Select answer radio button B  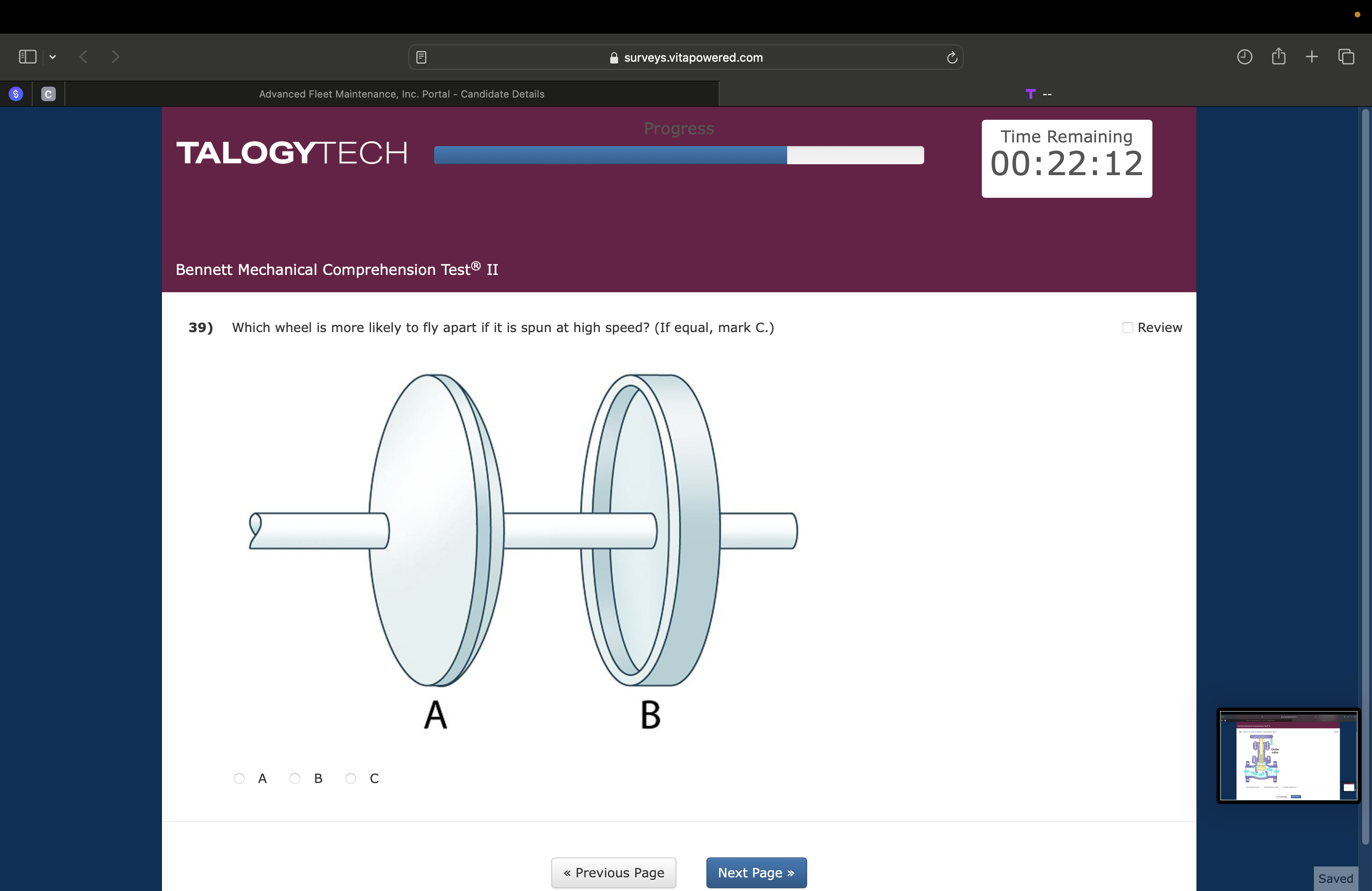point(295,778)
